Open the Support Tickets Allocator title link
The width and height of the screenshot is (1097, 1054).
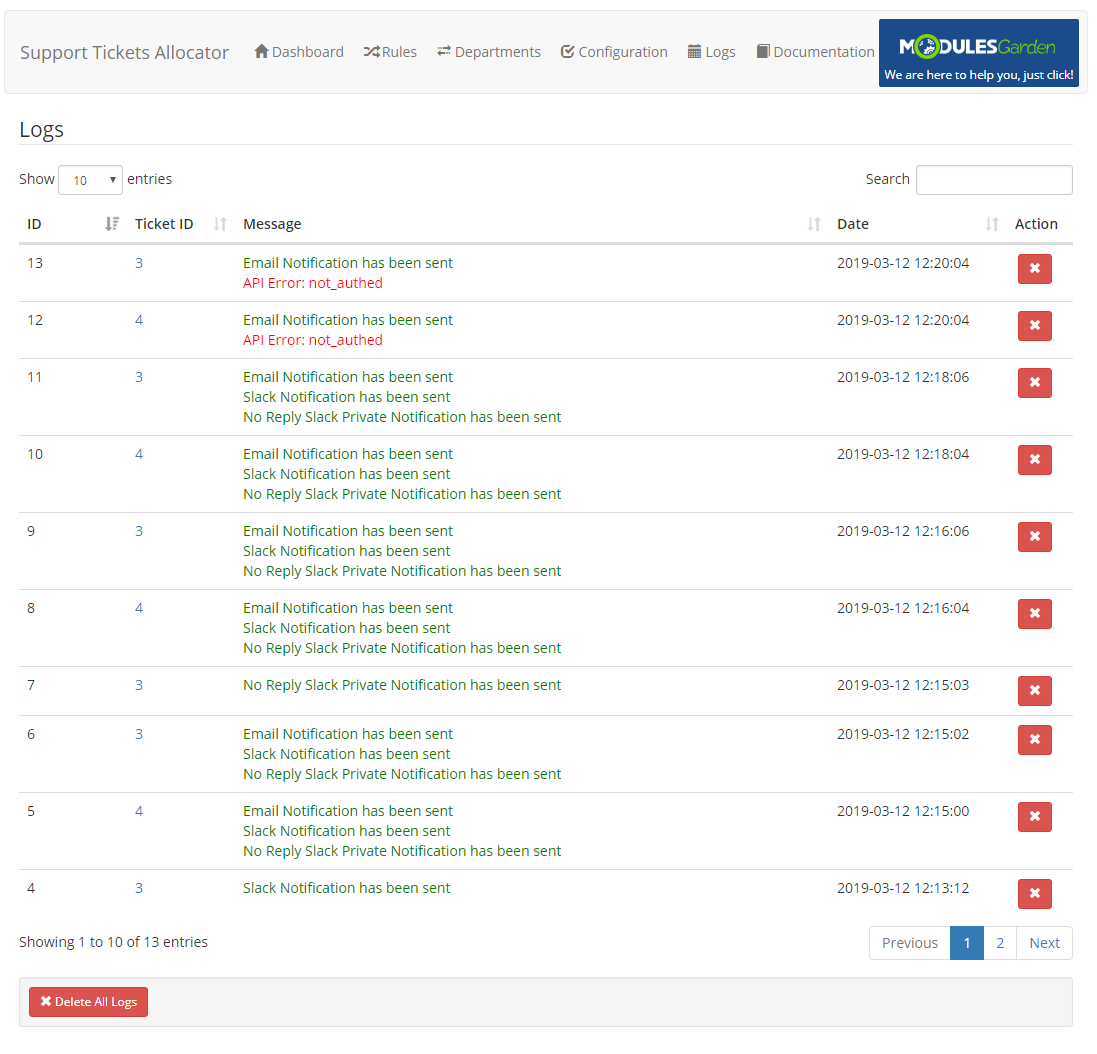pyautogui.click(x=125, y=52)
